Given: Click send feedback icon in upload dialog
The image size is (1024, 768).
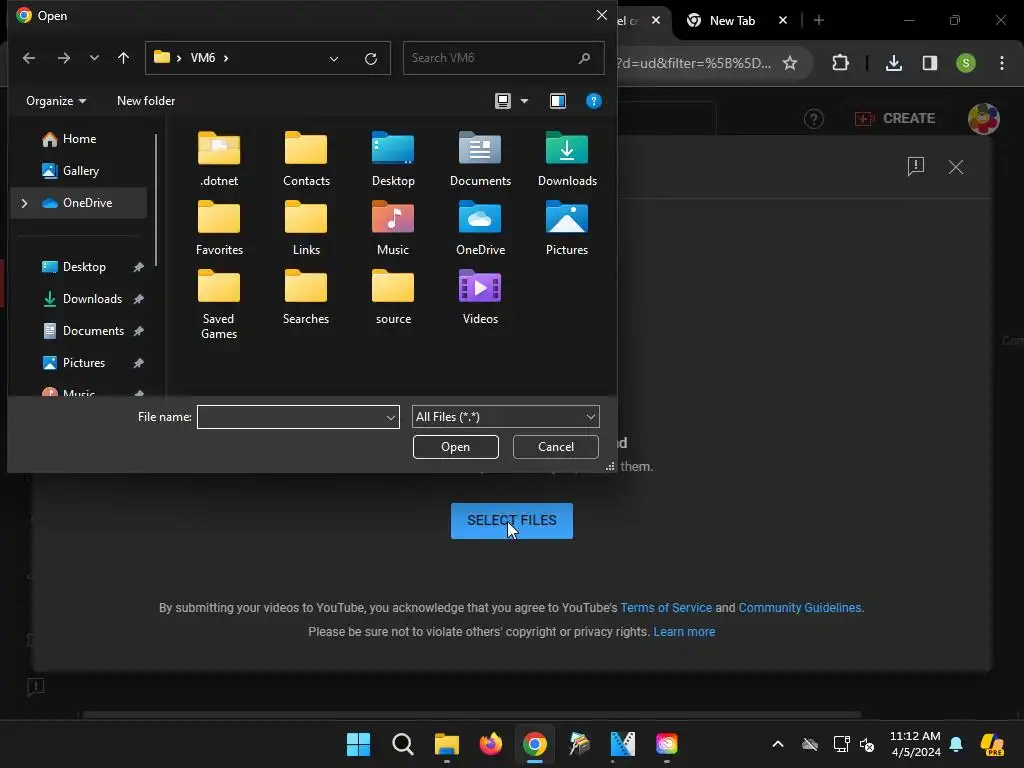Looking at the screenshot, I should (x=916, y=167).
